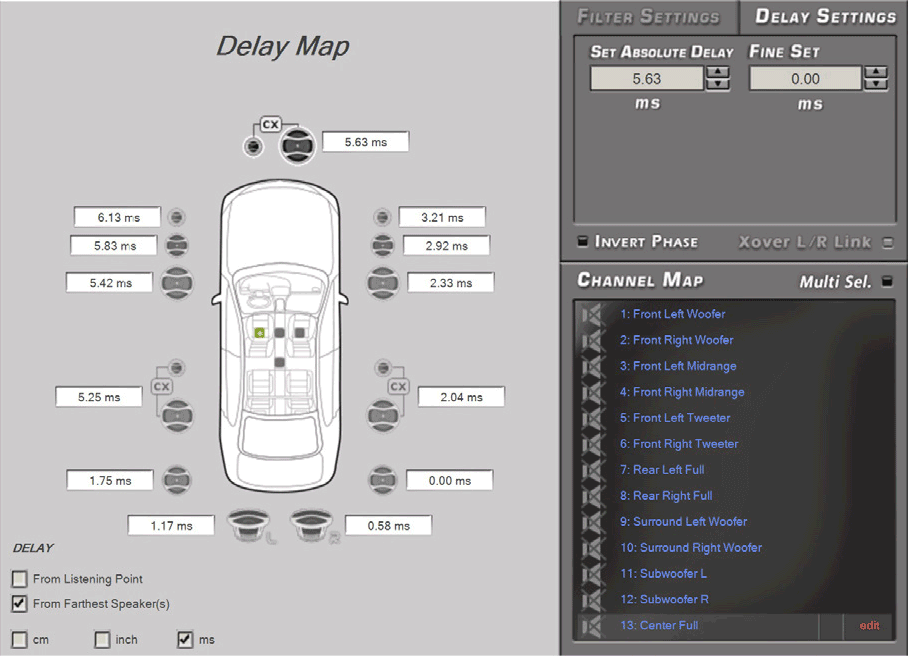Decrease the Set Absolute Delay value

(718, 84)
